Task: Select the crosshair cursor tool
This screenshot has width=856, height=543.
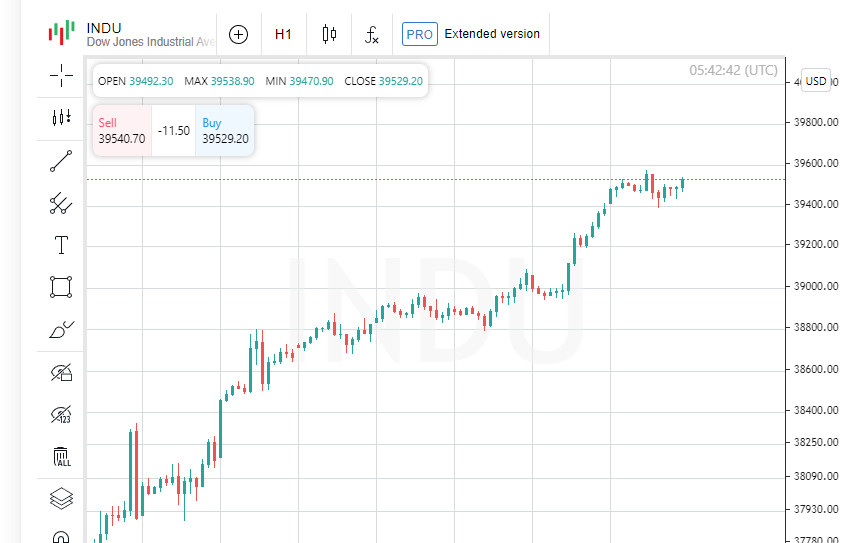Action: [61, 75]
